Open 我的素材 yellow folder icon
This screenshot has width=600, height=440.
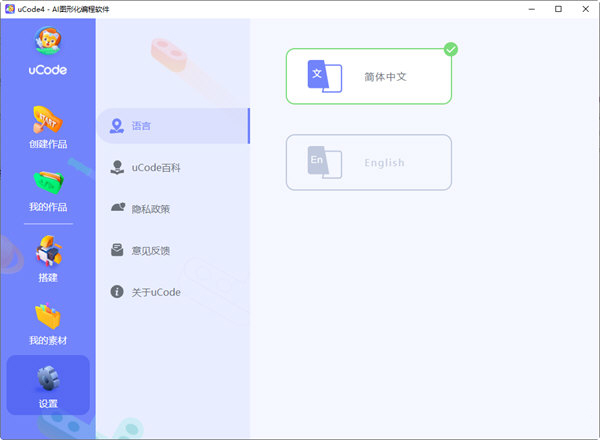48,316
